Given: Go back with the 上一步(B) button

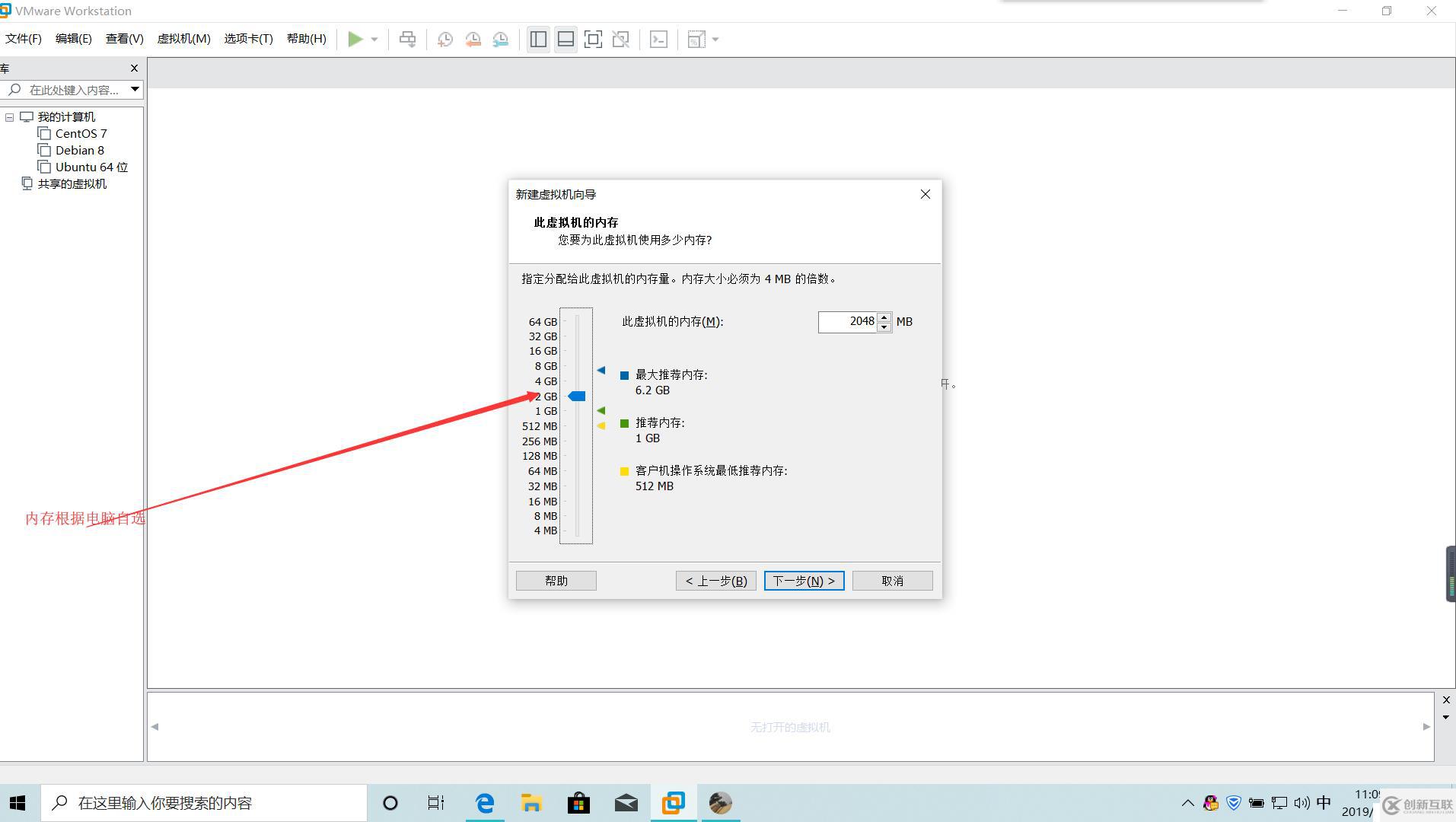Looking at the screenshot, I should [x=716, y=581].
